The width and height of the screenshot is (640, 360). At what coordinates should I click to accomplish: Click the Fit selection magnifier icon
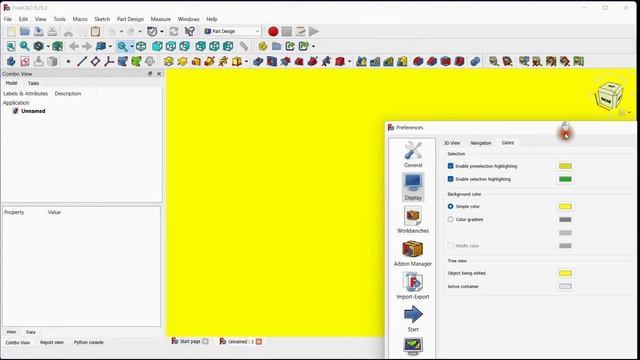point(25,46)
